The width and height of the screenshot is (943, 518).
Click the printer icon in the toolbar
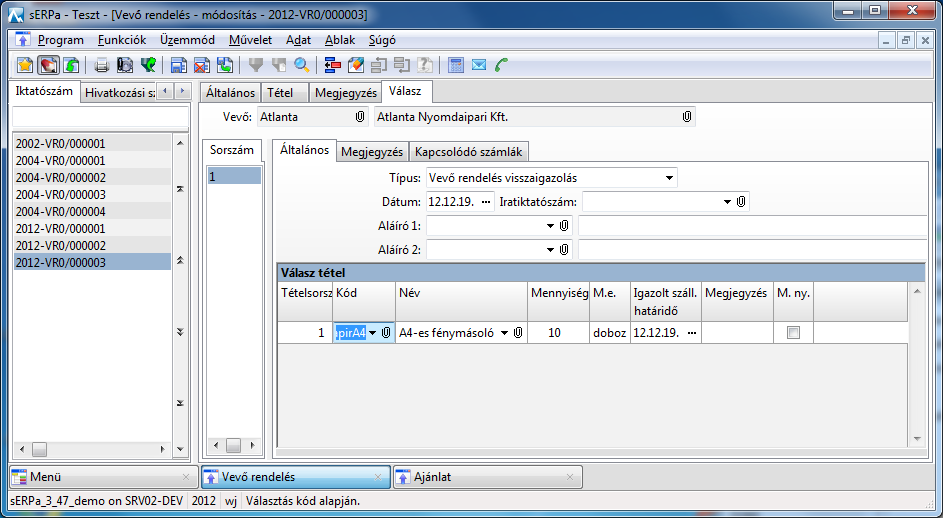102,65
